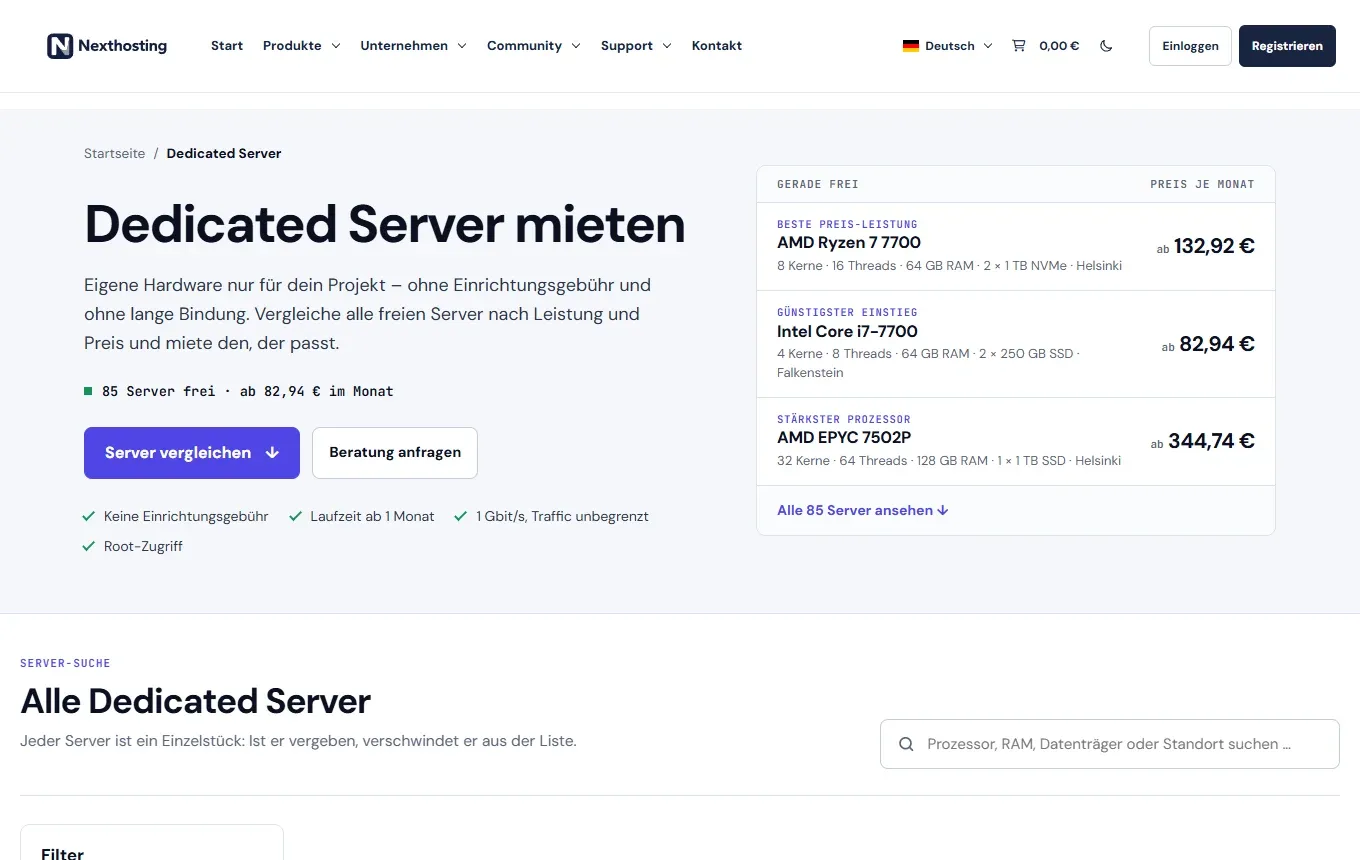Click the 82,94 € price in Intel row
Image resolution: width=1360 pixels, height=860 pixels.
click(x=1217, y=344)
